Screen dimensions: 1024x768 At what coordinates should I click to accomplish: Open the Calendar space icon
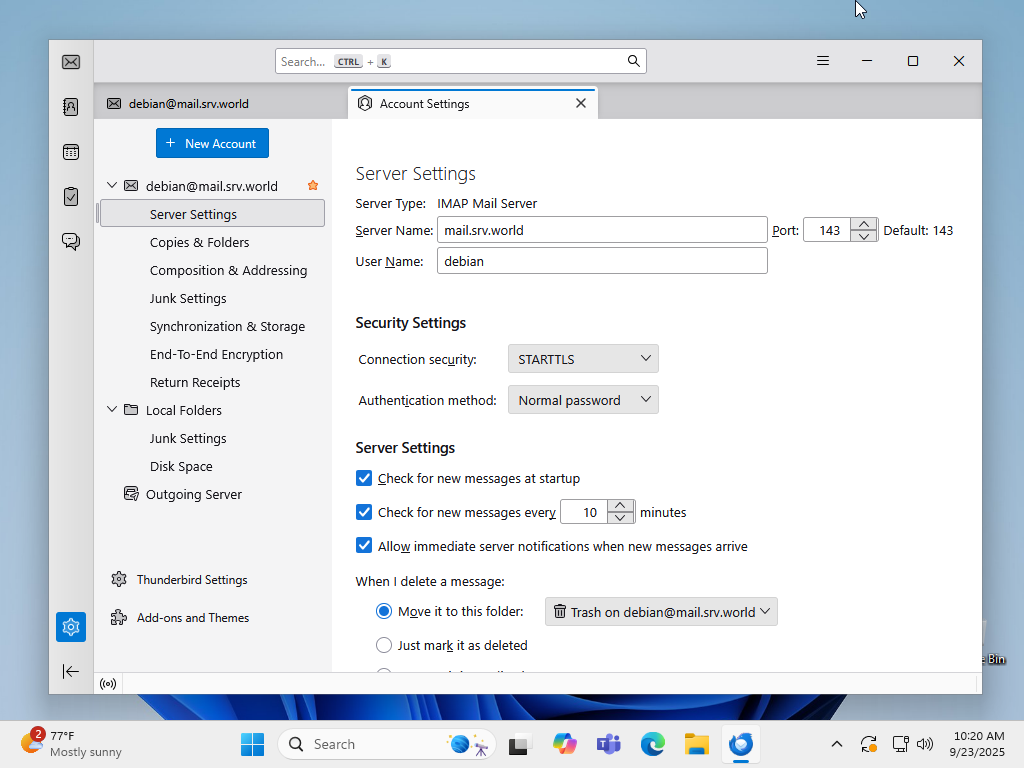71,152
